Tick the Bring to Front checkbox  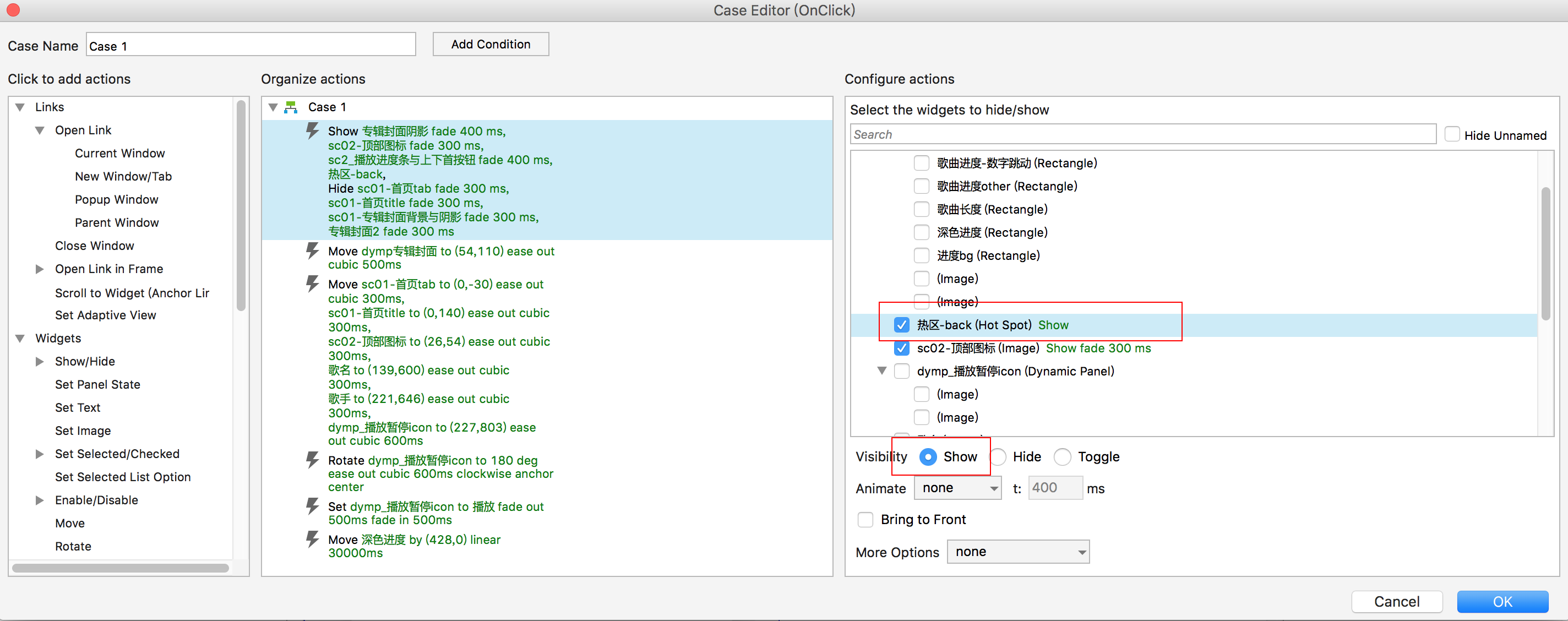[x=865, y=519]
